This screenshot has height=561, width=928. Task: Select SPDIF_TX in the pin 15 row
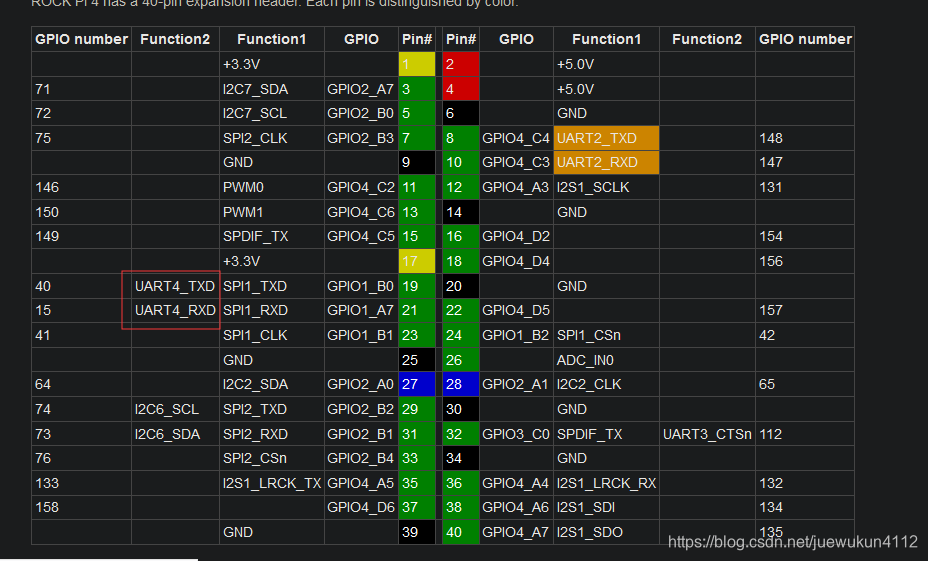click(272, 236)
